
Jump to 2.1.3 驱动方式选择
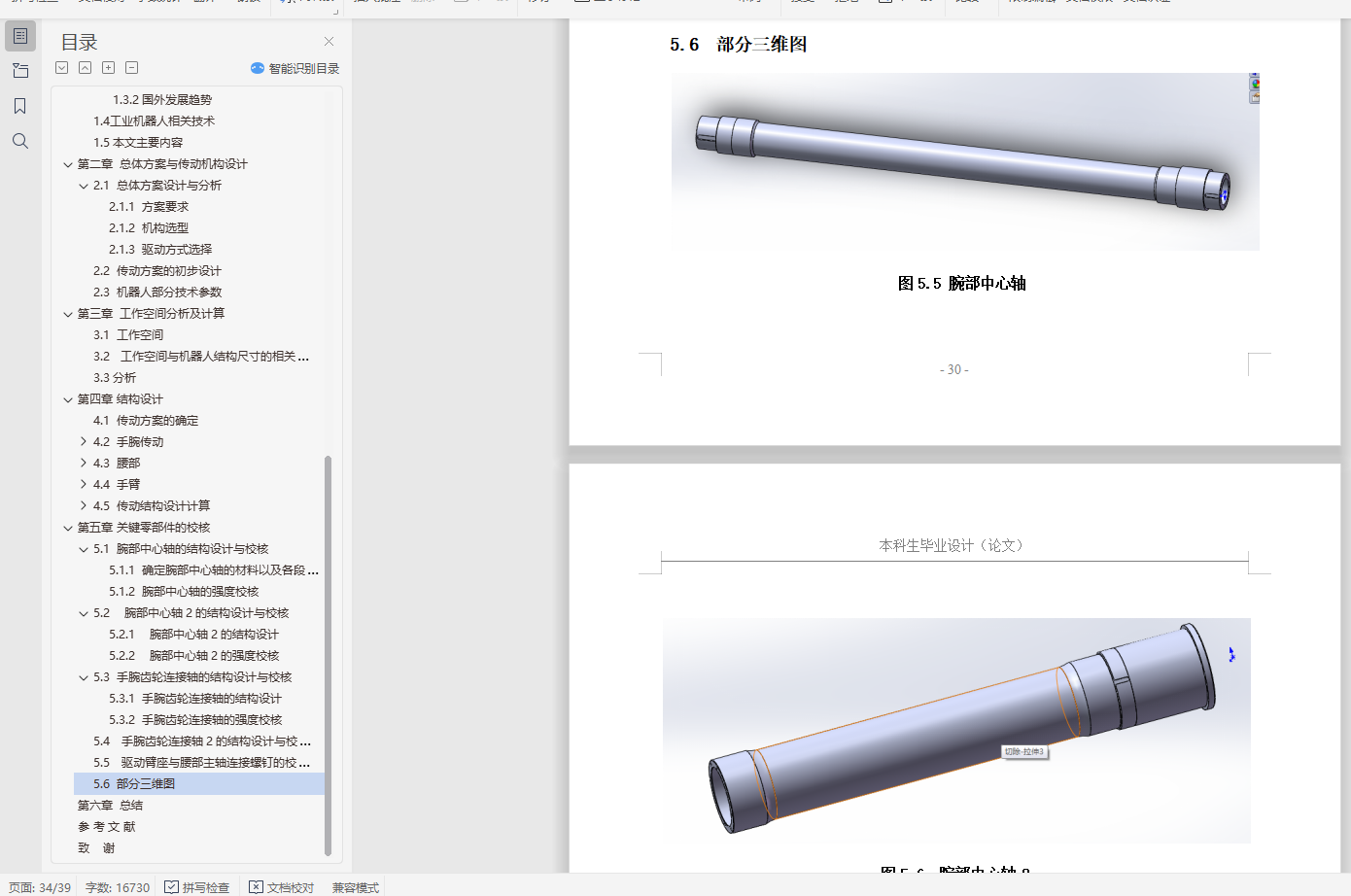coord(160,250)
